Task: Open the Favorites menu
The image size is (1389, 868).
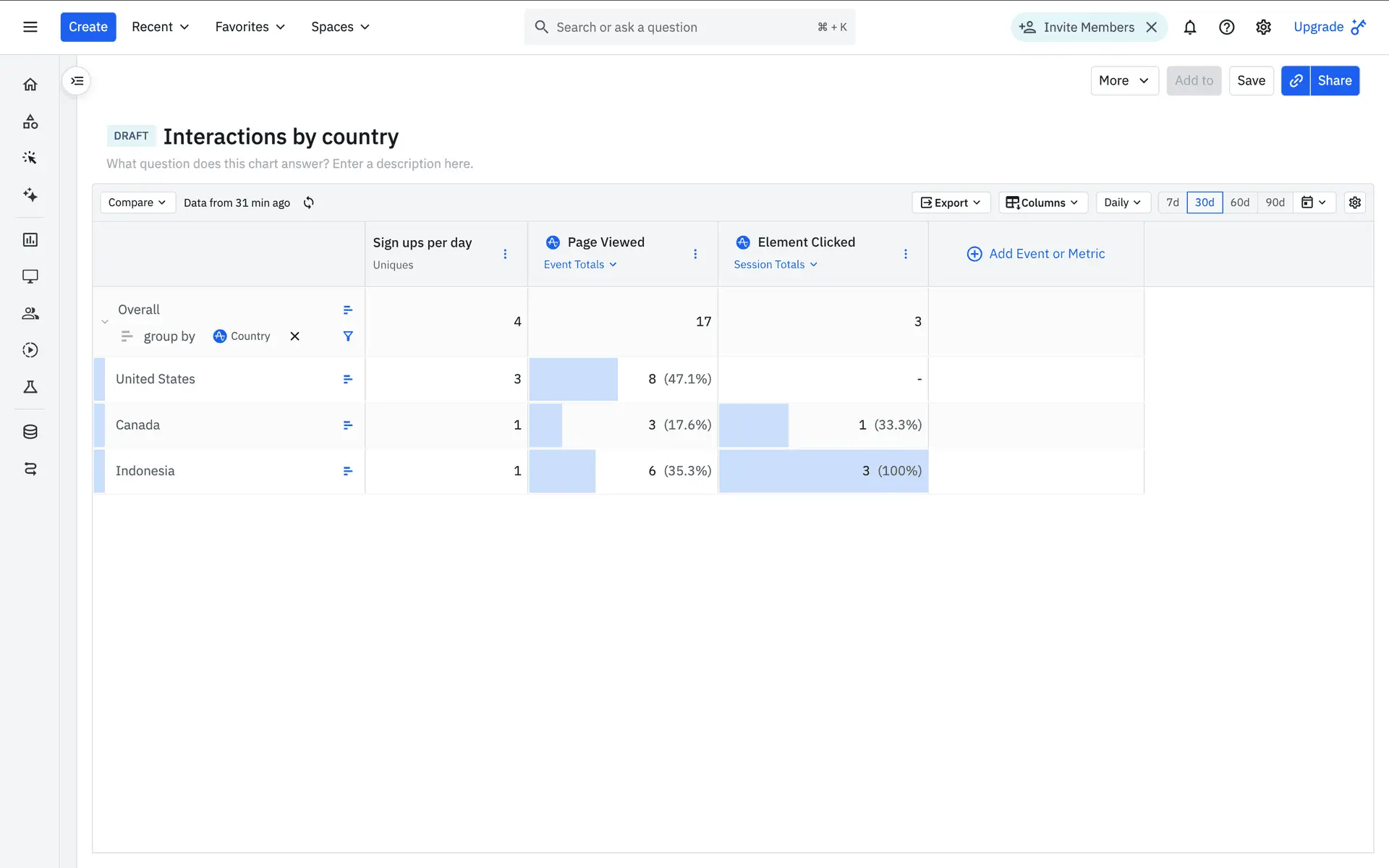Action: (250, 27)
